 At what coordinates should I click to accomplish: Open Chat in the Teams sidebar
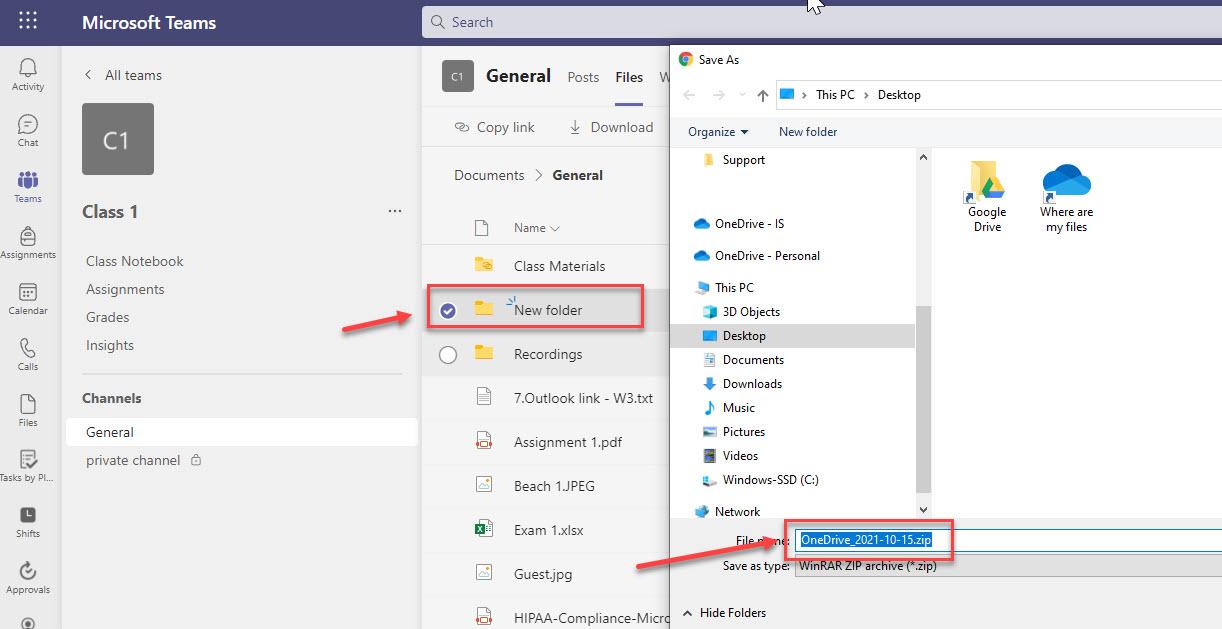click(28, 130)
